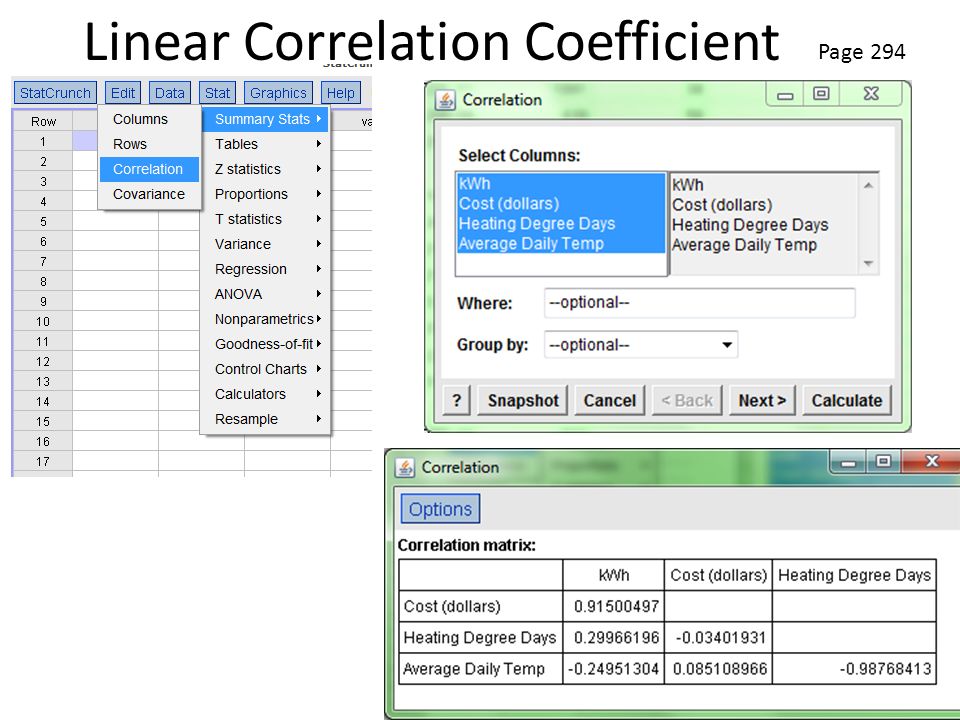
Task: Click the Java icon in Correlation dialog title
Action: pyautogui.click(x=445, y=99)
